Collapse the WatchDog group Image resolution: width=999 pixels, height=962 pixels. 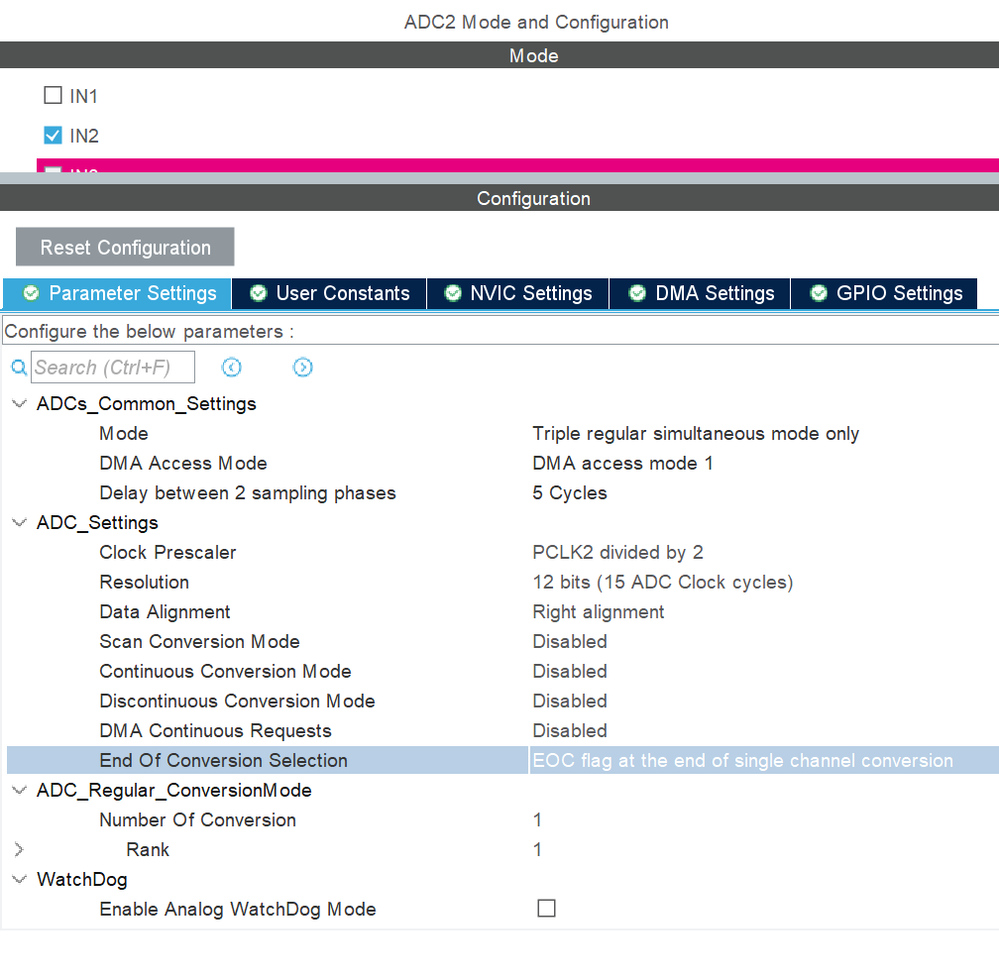[20, 879]
